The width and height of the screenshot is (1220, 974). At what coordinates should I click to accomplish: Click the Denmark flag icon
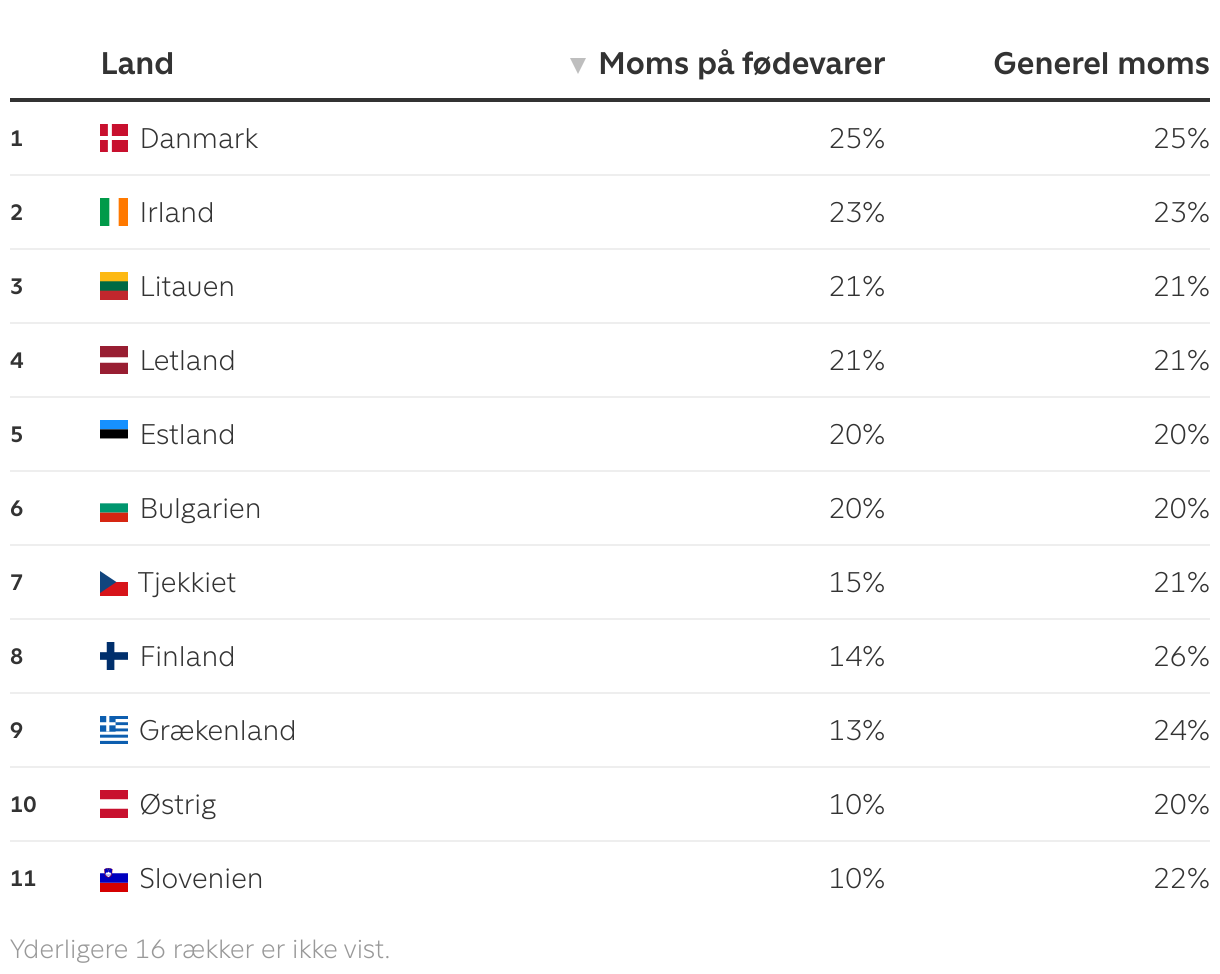point(114,138)
